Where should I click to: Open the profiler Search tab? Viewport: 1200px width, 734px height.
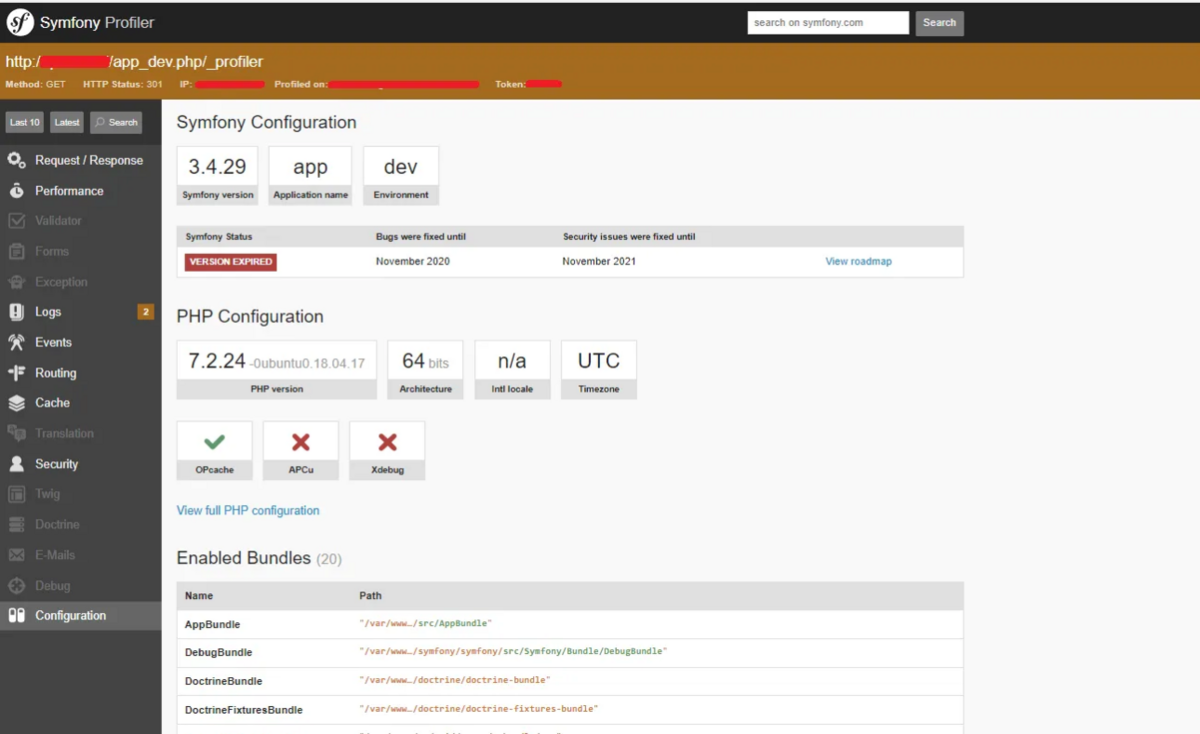point(116,121)
